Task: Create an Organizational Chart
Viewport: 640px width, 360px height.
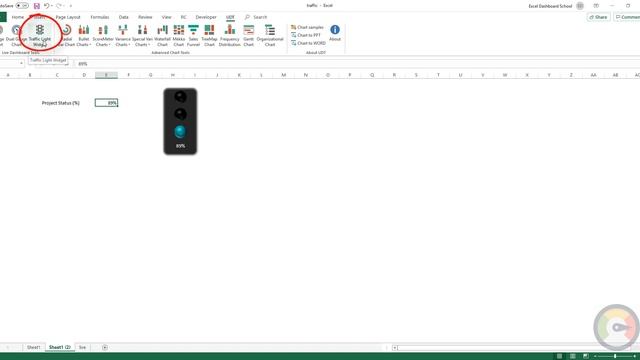Action: [x=270, y=35]
